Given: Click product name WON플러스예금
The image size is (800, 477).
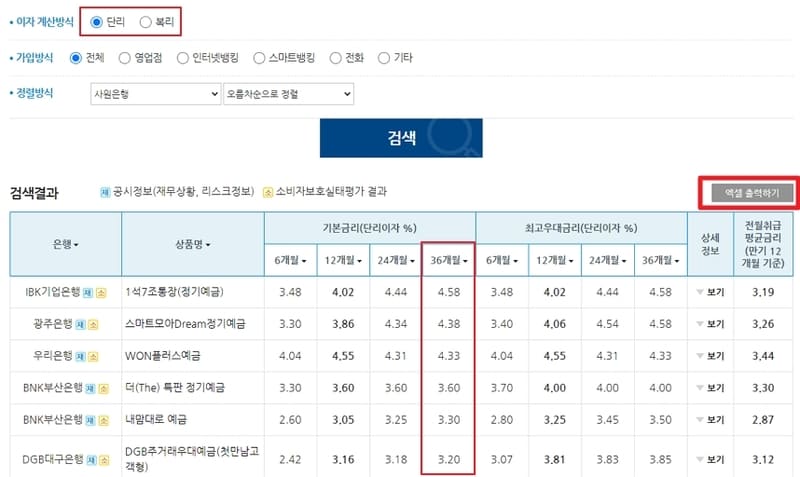Looking at the screenshot, I should (x=163, y=356).
